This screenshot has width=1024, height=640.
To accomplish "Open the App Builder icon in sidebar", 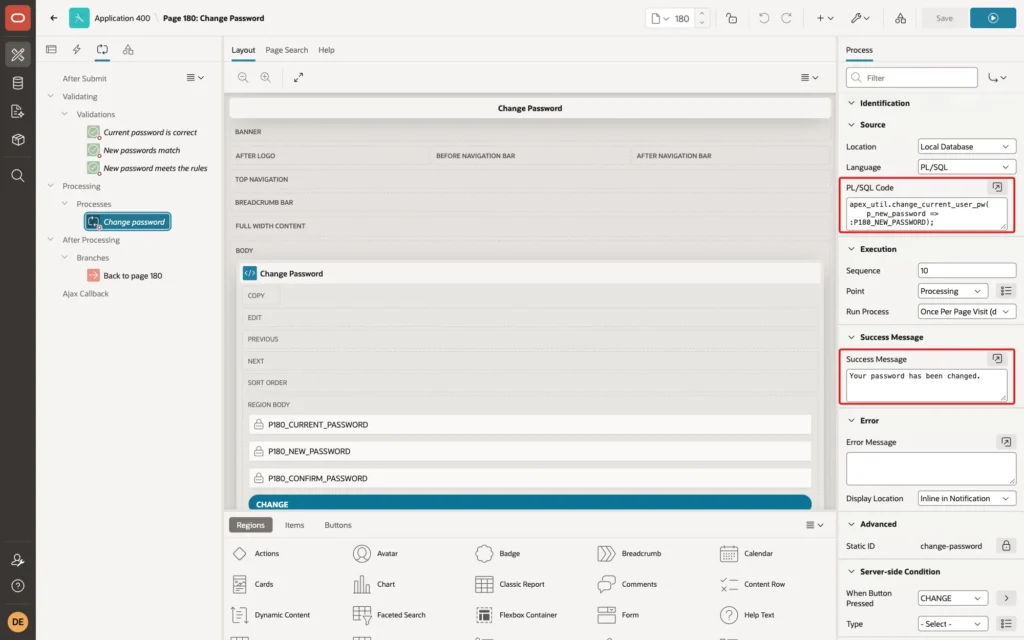I will [x=18, y=55].
